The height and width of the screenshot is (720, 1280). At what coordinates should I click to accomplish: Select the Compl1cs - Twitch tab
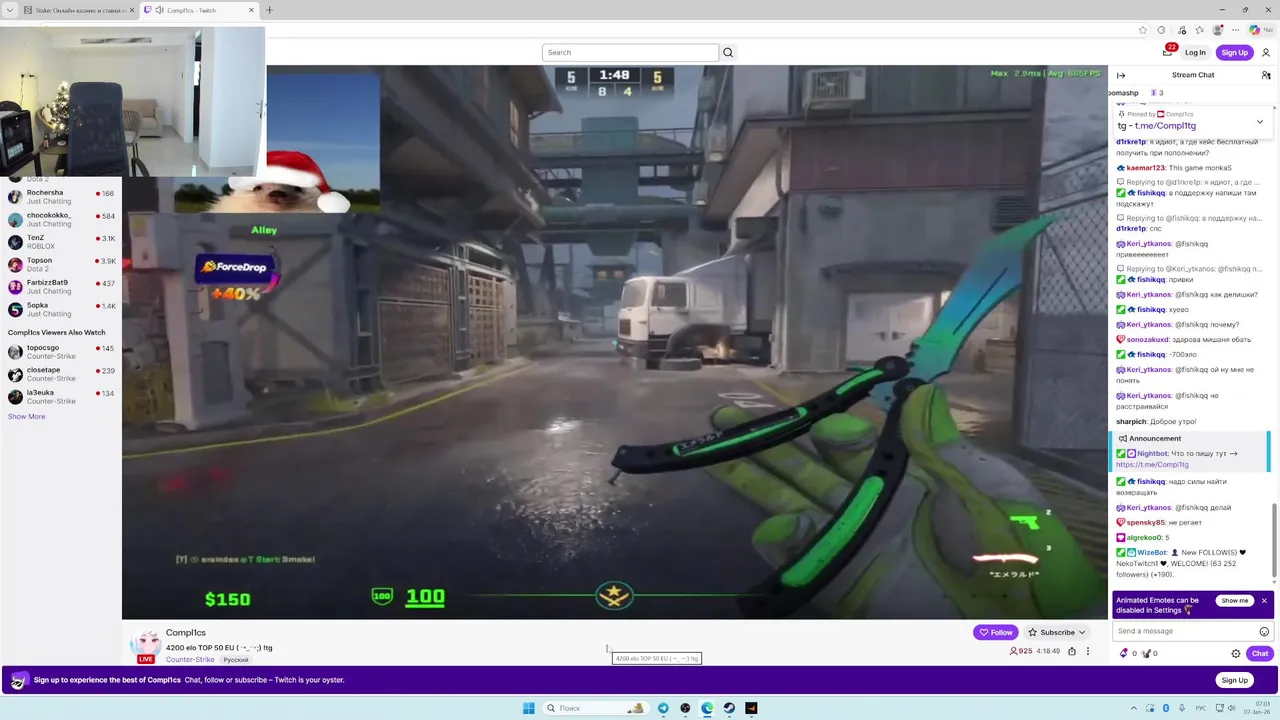(198, 10)
